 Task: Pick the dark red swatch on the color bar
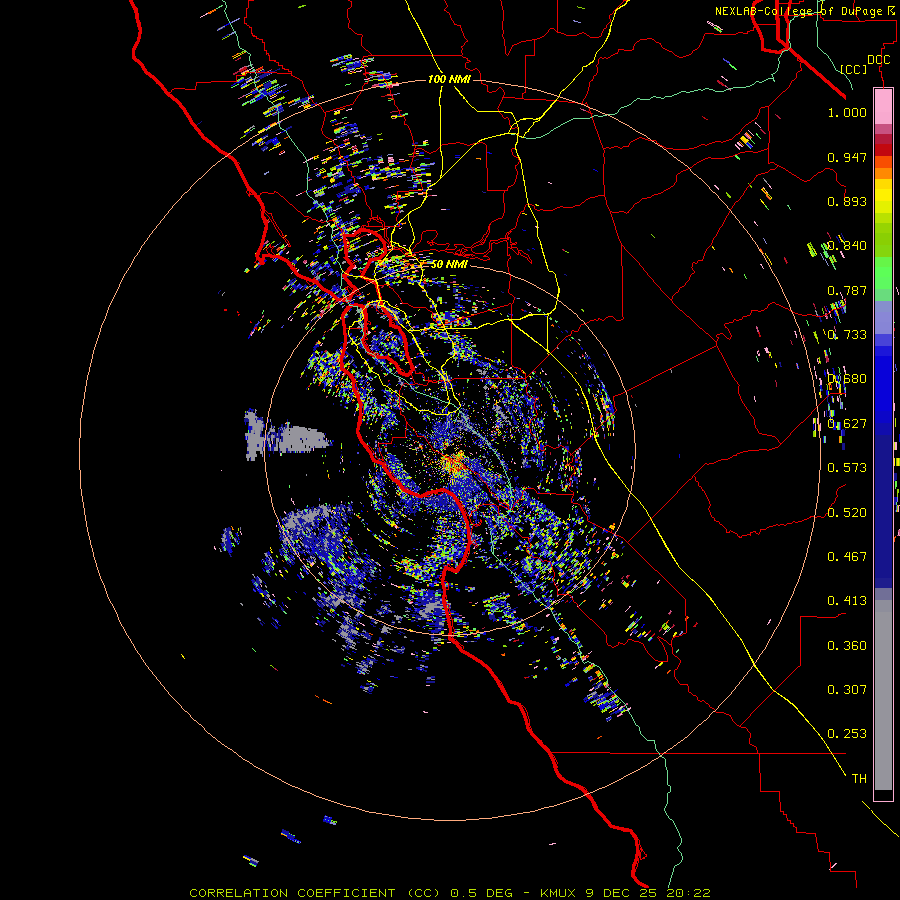click(883, 150)
